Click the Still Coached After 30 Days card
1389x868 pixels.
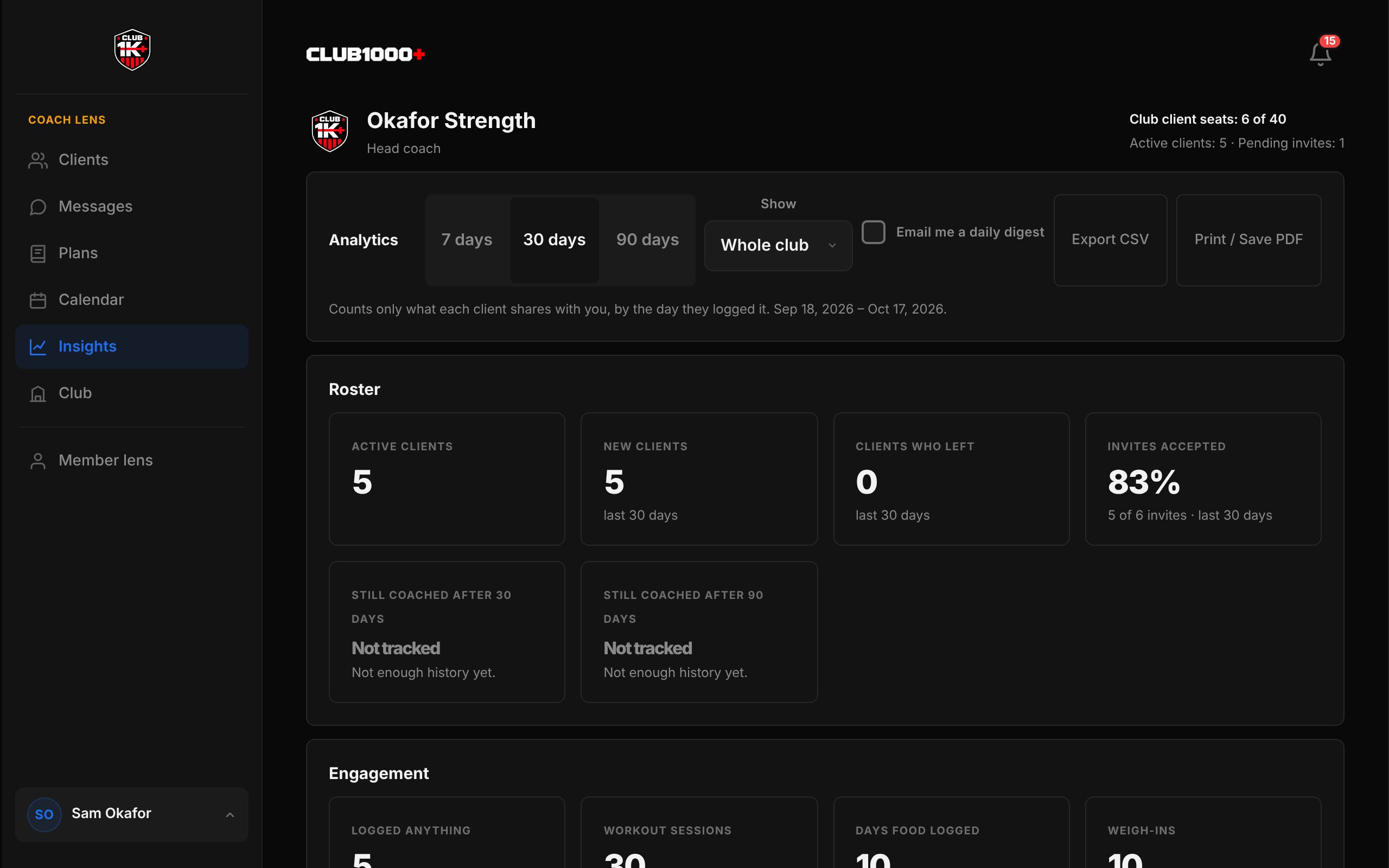[447, 632]
